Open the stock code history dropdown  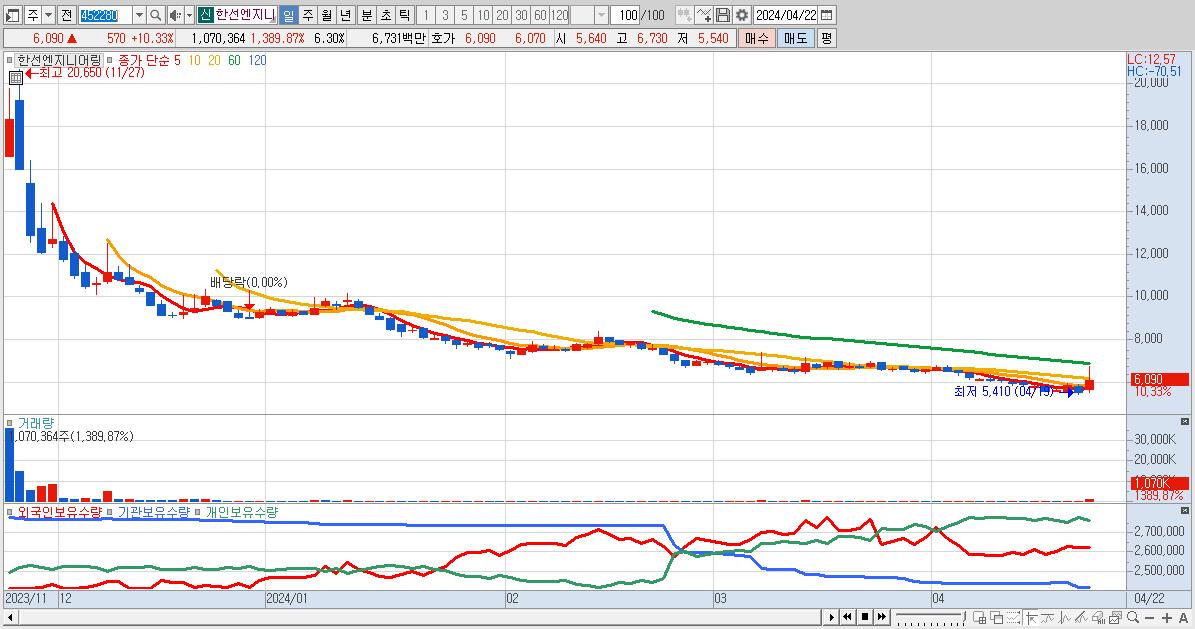(x=139, y=14)
